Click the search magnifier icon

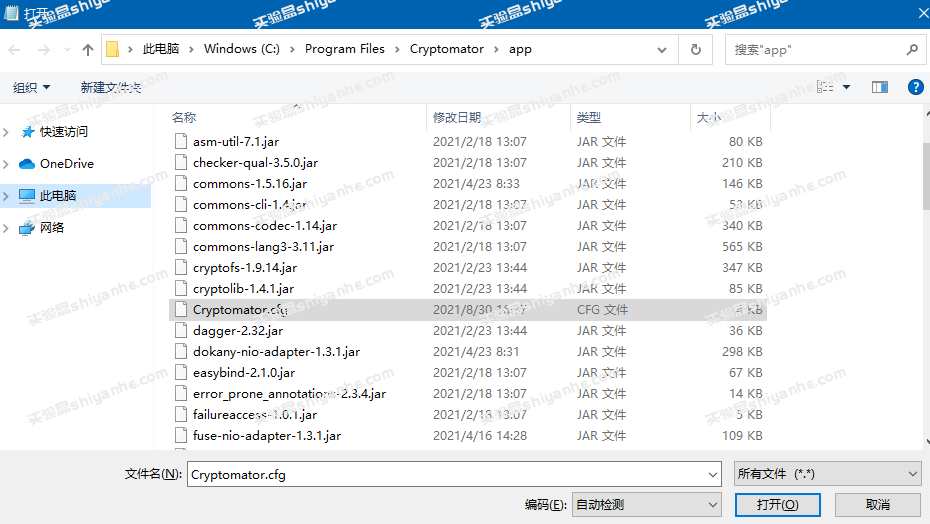[912, 50]
